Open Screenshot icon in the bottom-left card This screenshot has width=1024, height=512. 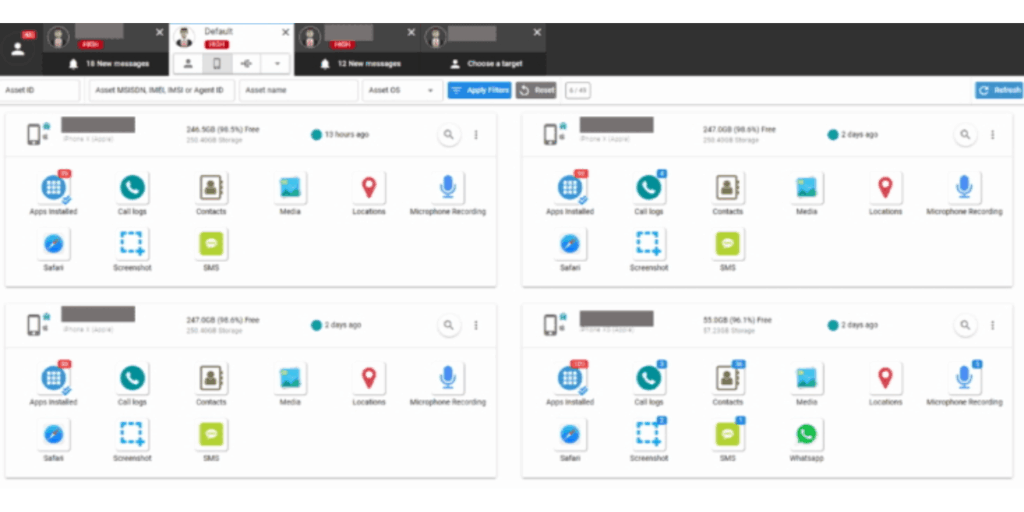tap(132, 435)
